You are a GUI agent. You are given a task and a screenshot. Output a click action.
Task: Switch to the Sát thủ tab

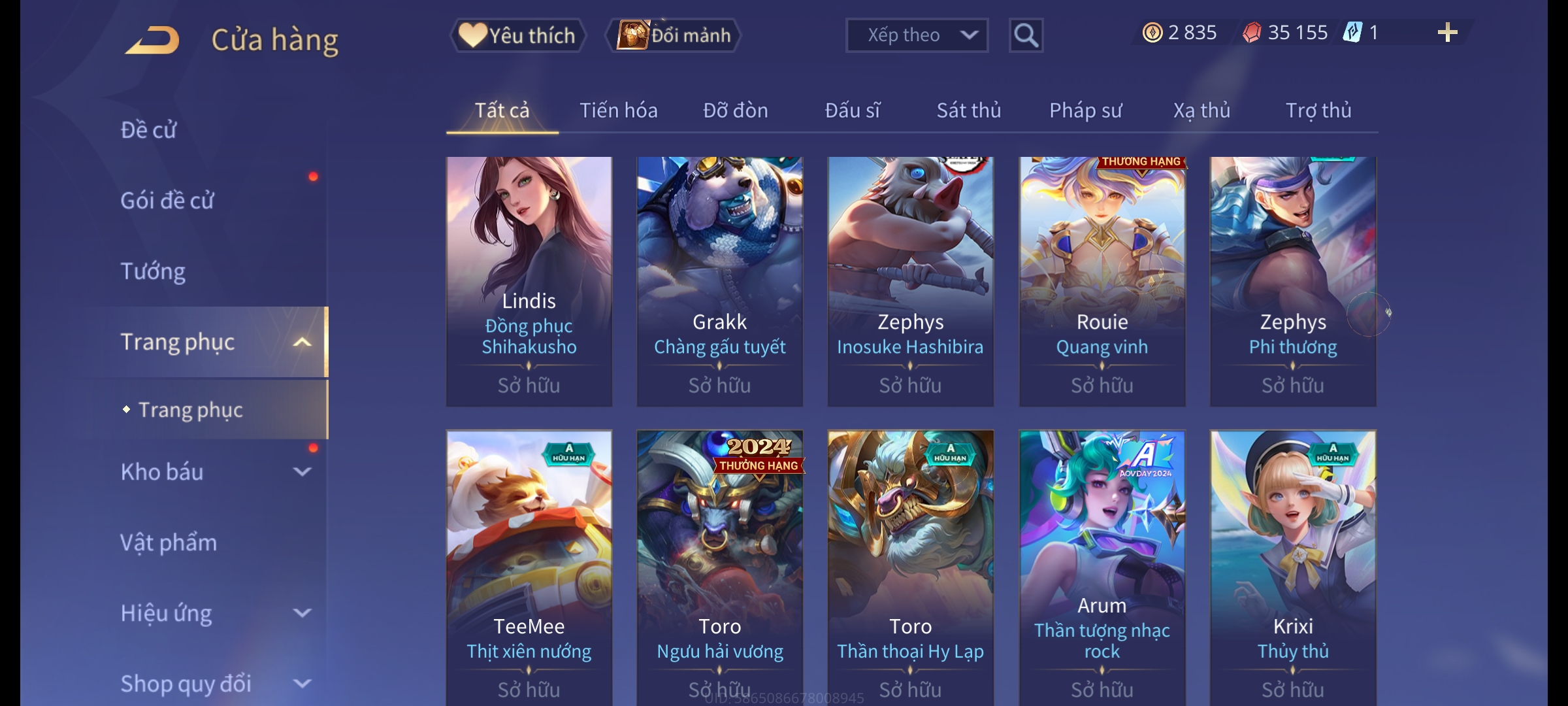coord(969,110)
